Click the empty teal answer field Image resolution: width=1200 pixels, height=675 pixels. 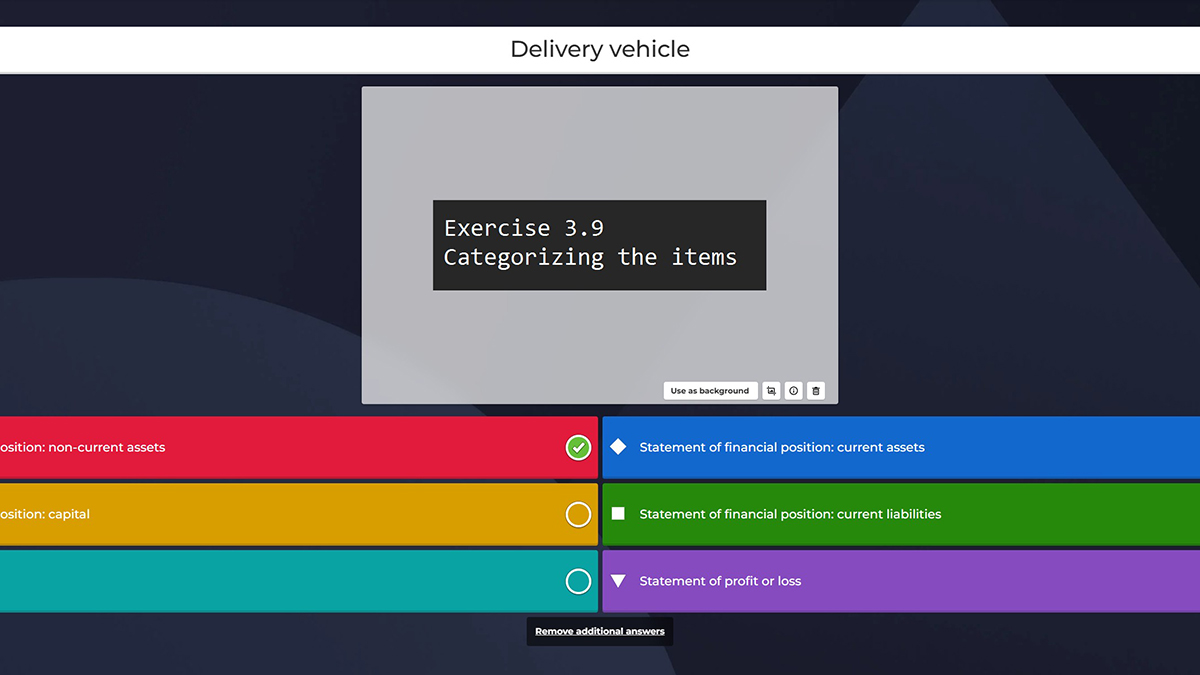click(x=299, y=581)
